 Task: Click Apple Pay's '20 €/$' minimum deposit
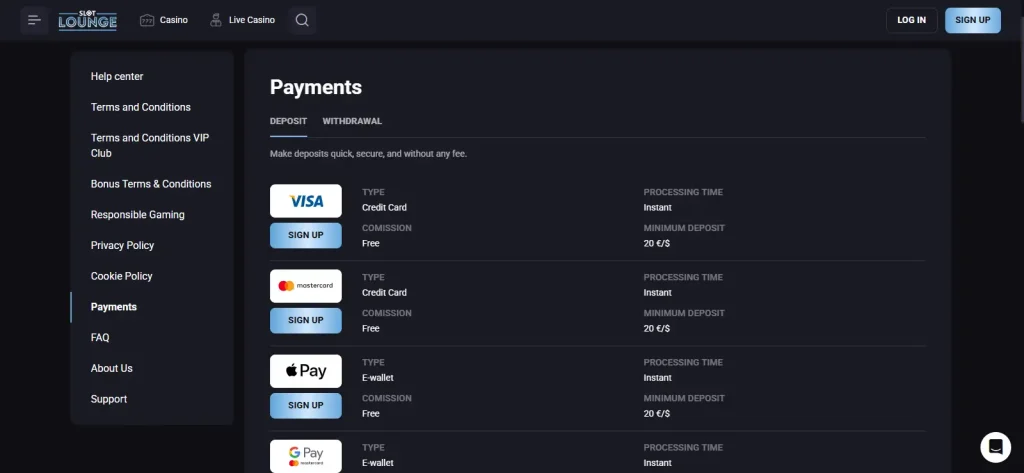(656, 414)
